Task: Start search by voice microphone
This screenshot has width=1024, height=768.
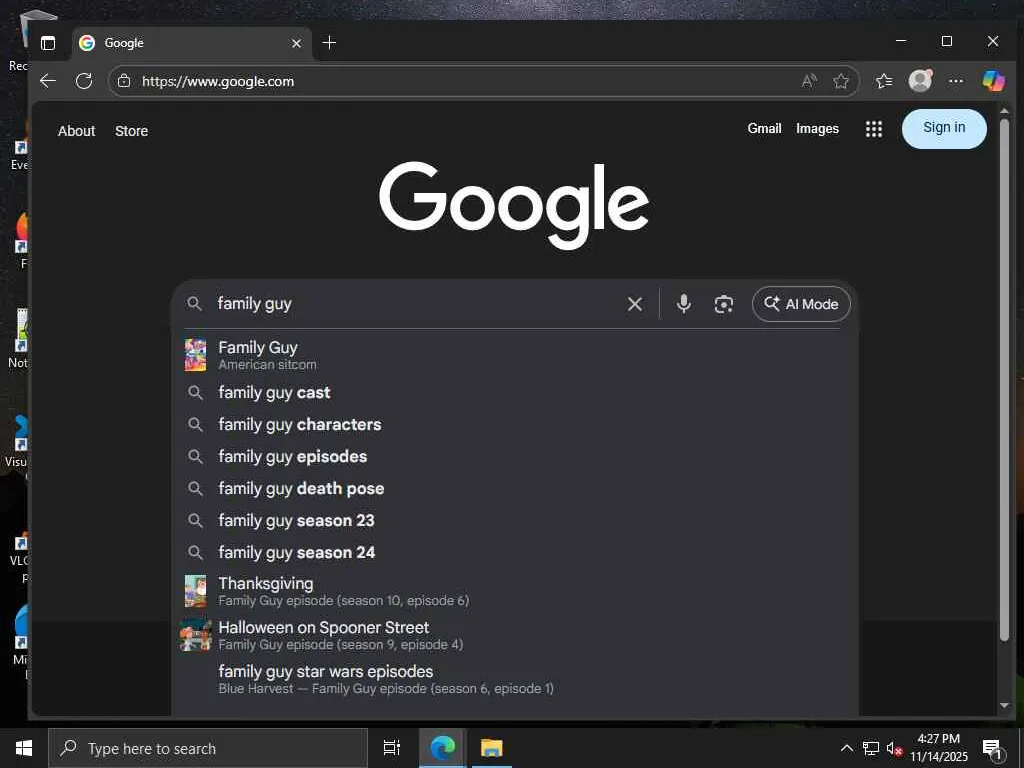Action: click(x=683, y=304)
